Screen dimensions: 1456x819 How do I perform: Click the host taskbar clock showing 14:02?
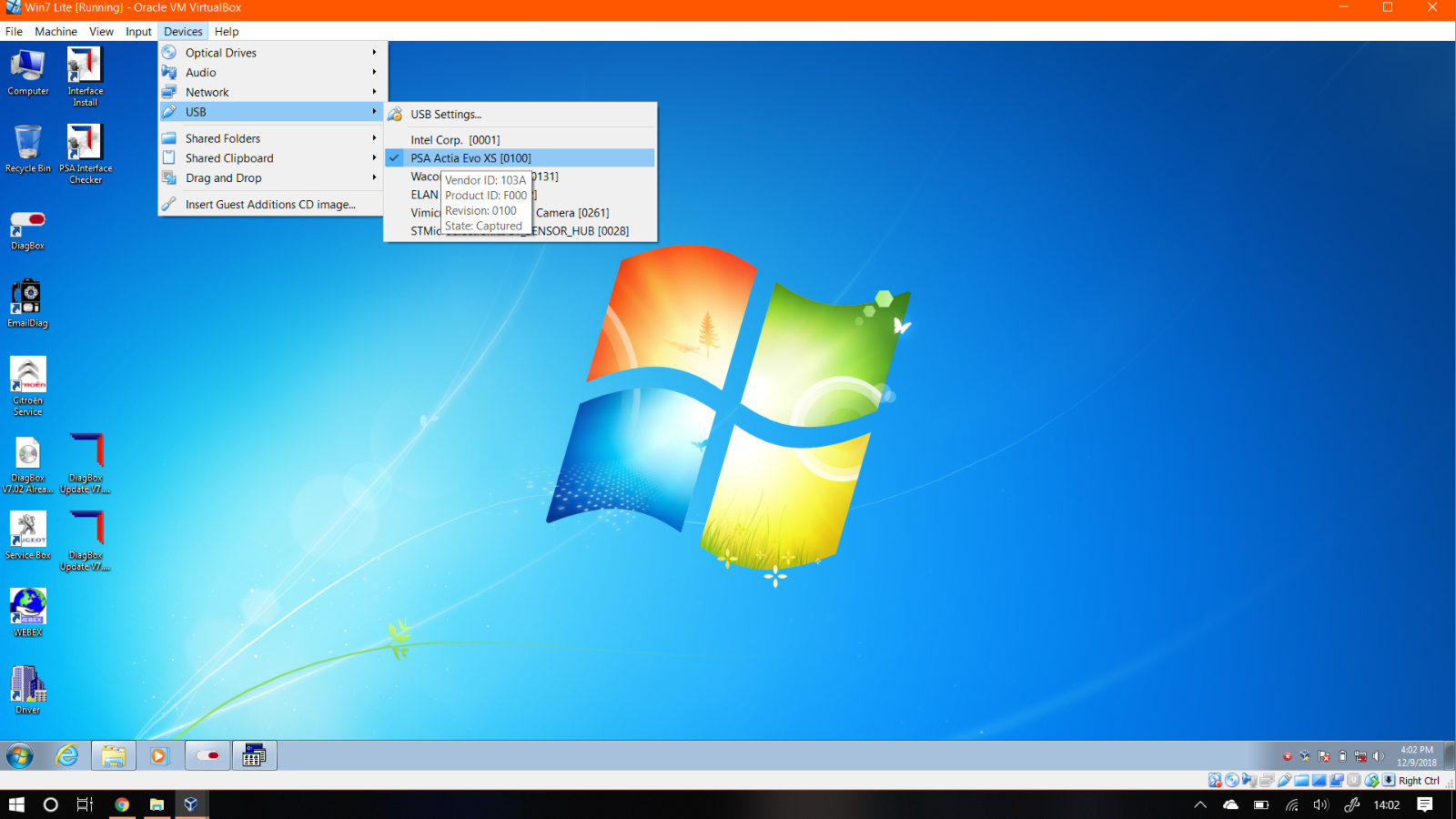point(1387,804)
